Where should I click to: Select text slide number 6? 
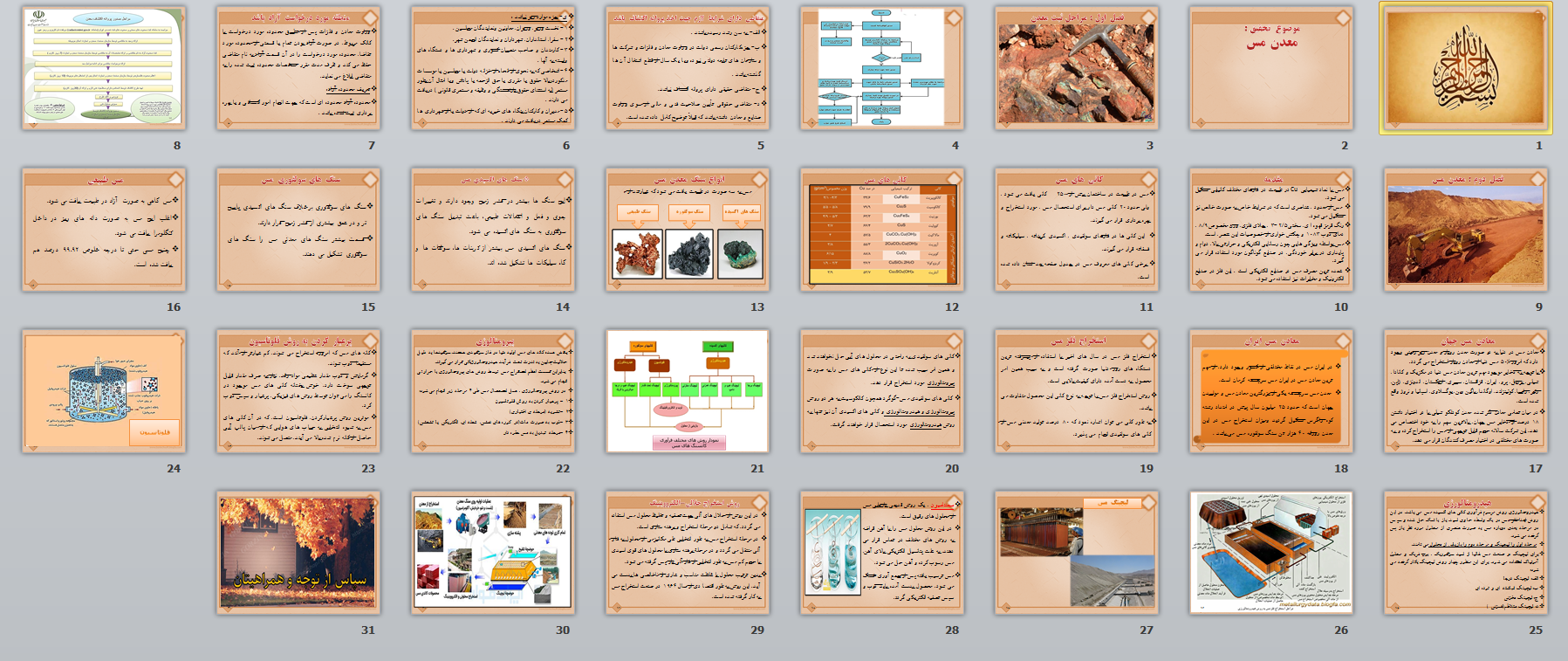[x=493, y=68]
